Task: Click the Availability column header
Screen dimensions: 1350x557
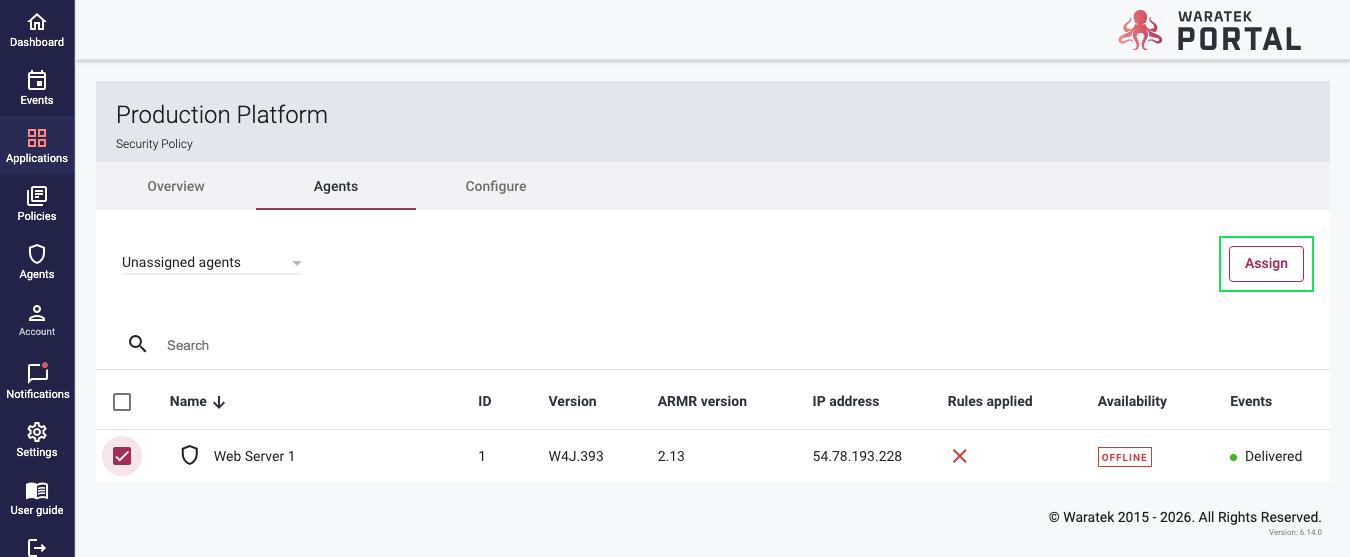Action: coord(1132,401)
